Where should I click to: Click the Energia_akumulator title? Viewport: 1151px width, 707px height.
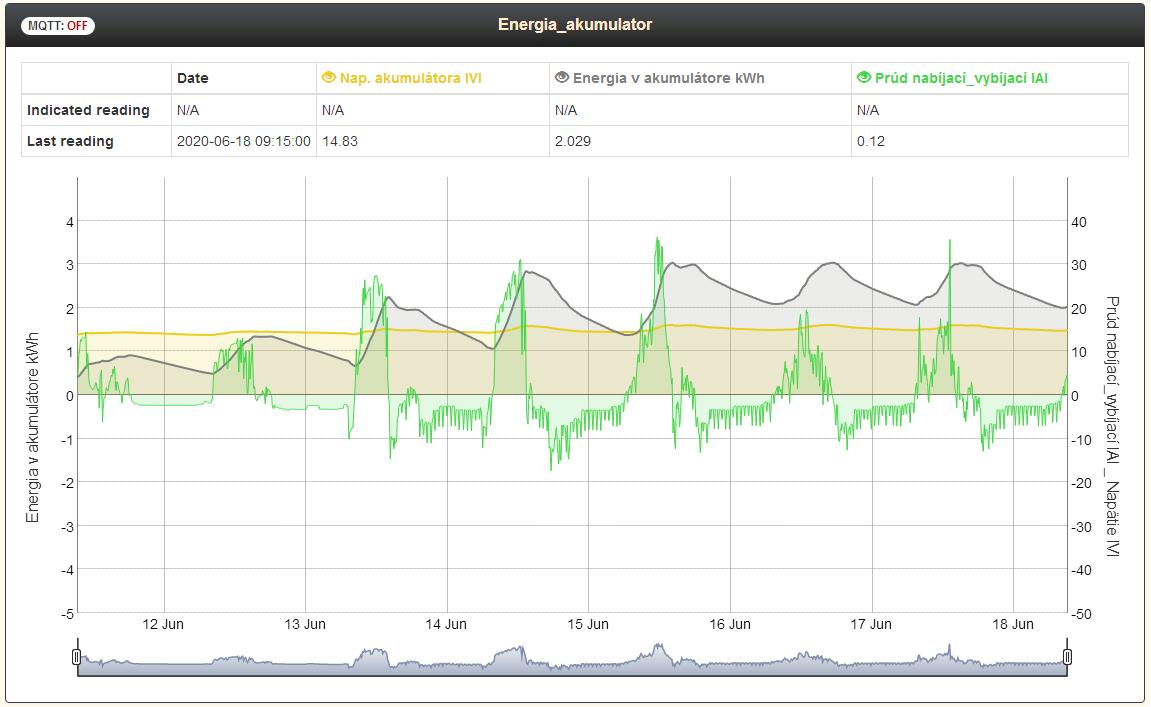[575, 24]
